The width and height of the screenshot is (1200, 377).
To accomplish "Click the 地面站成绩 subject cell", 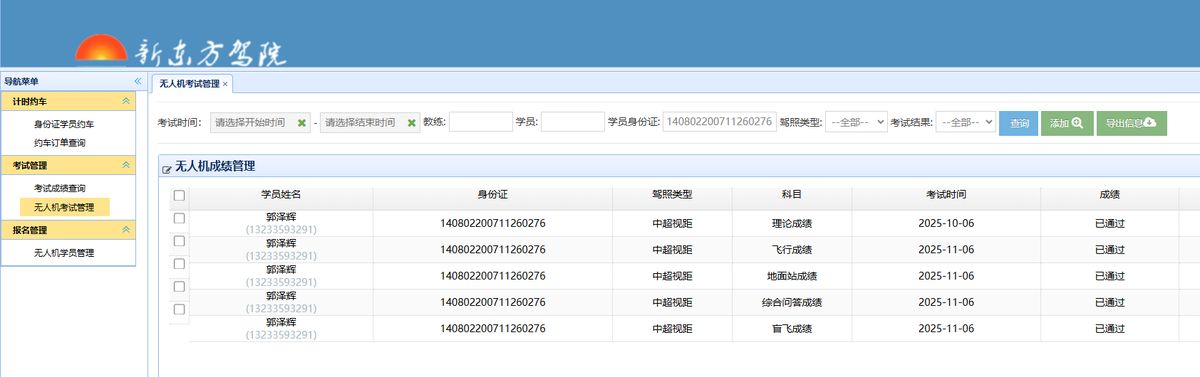I will 792,276.
